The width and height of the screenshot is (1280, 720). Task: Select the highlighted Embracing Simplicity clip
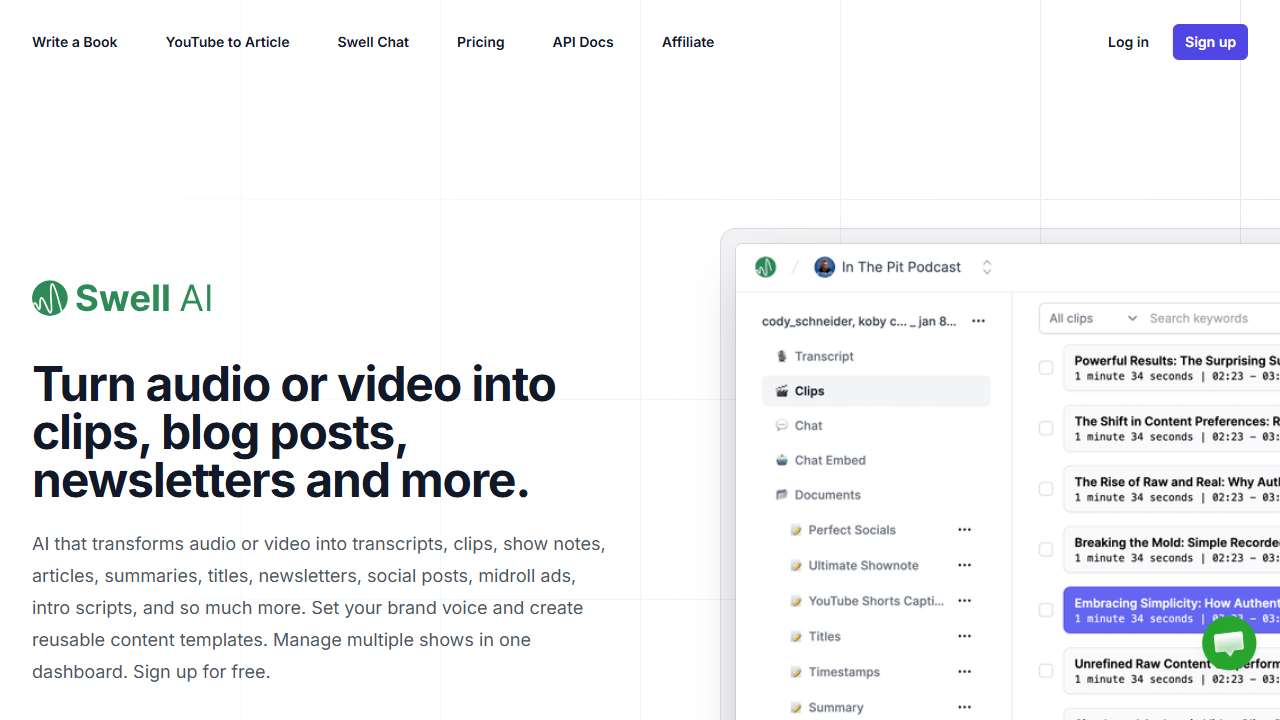click(x=1172, y=610)
